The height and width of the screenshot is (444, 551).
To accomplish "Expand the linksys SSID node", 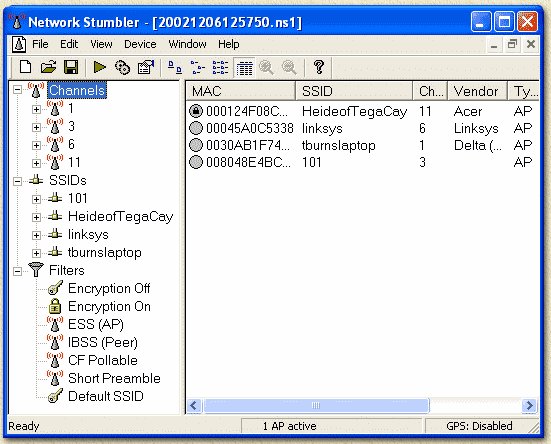I will [x=36, y=235].
